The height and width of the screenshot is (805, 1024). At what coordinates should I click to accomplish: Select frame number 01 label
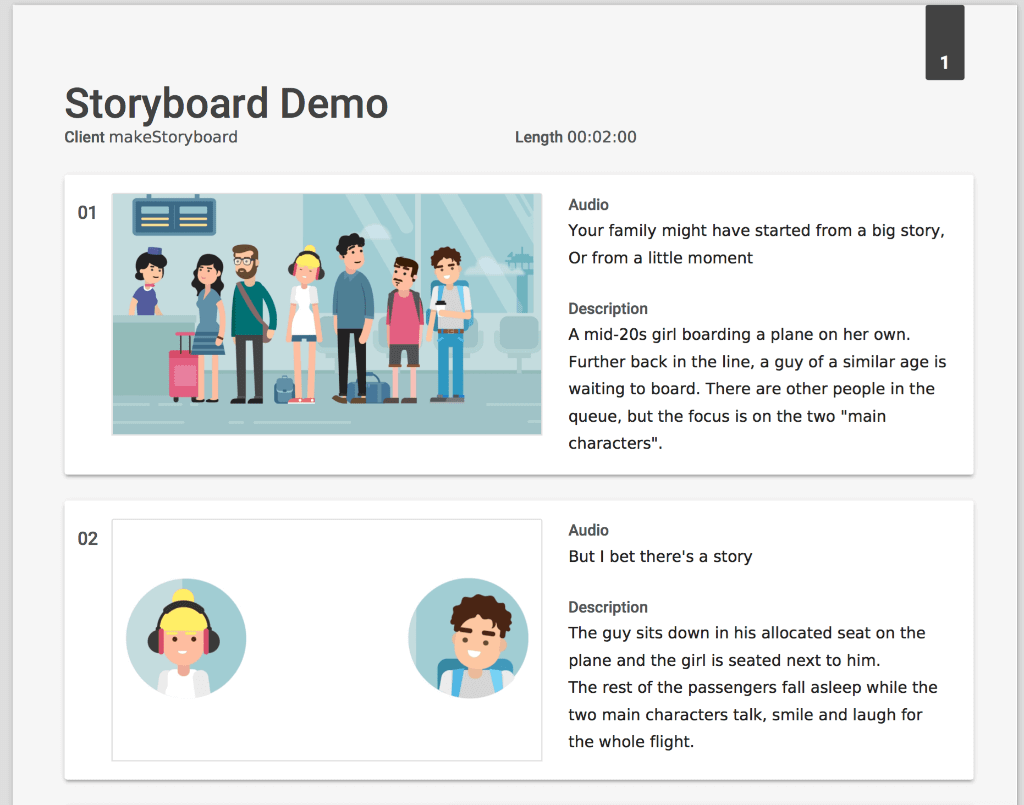(x=88, y=213)
